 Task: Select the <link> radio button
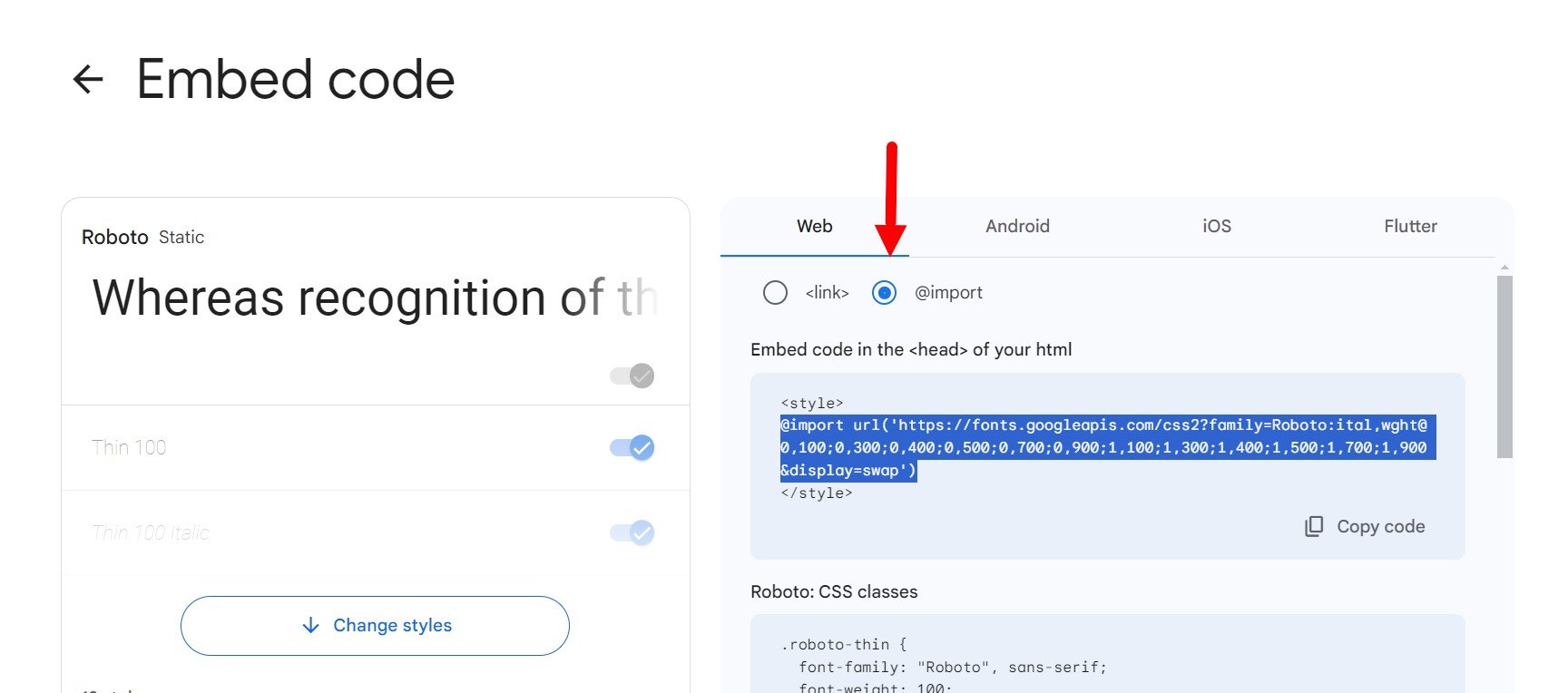pyautogui.click(x=775, y=293)
